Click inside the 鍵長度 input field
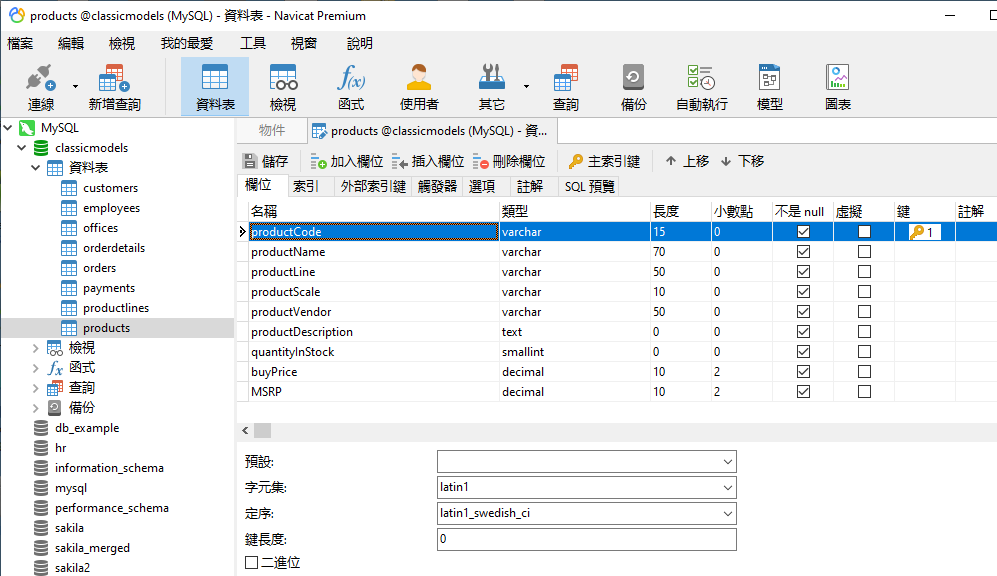997x576 pixels. [586, 538]
